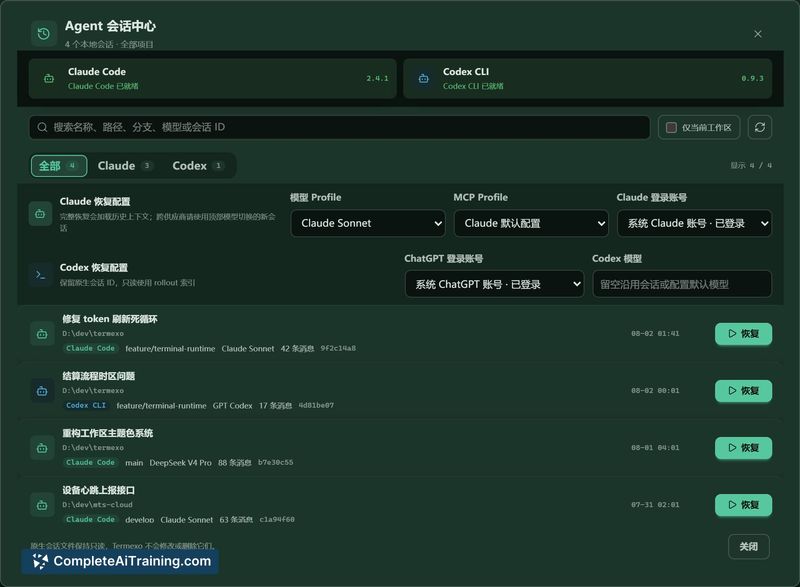The image size is (800, 587).
Task: Click the Codex 恢复配置 terminal icon
Action: (40, 275)
